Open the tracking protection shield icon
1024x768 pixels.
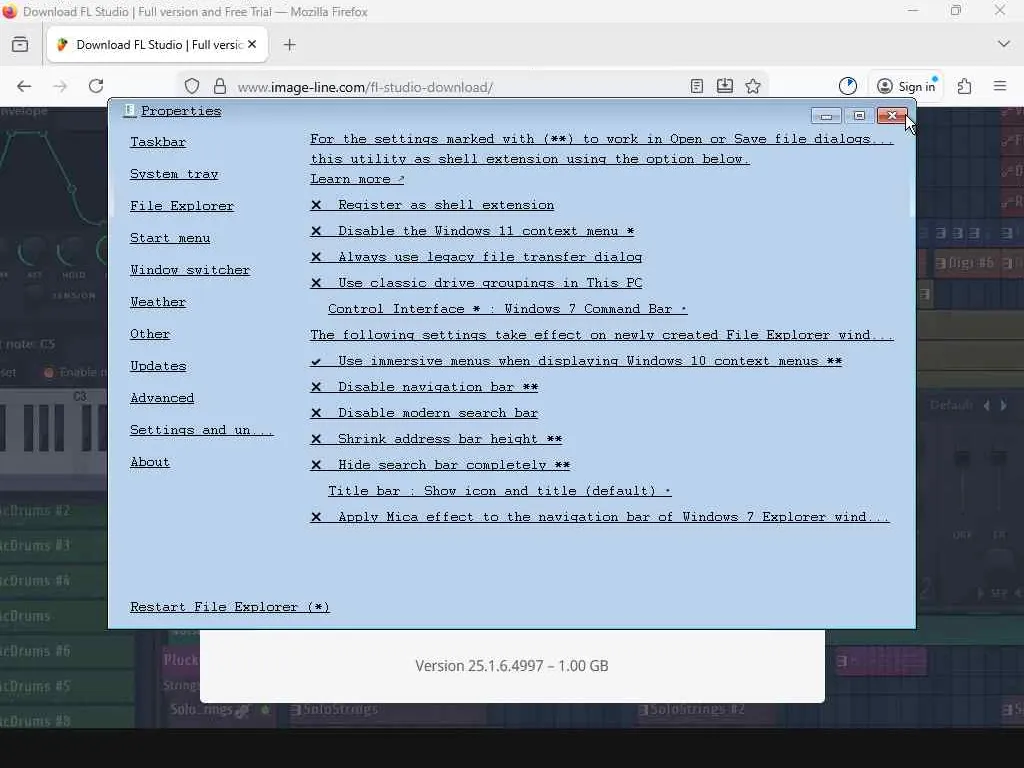coord(191,86)
